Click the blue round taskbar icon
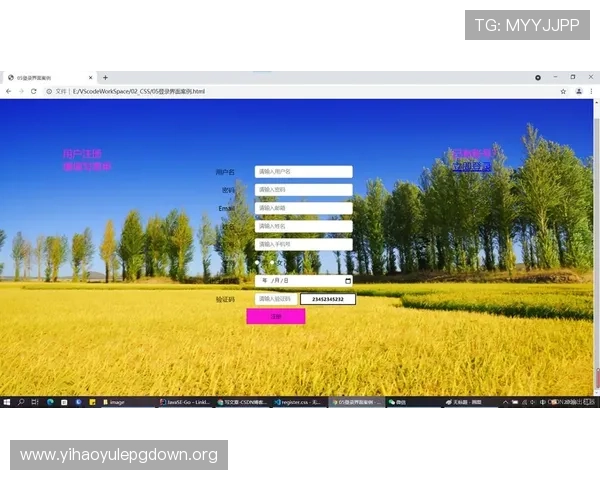Viewport: 600px width, 480px height. pyautogui.click(x=78, y=402)
